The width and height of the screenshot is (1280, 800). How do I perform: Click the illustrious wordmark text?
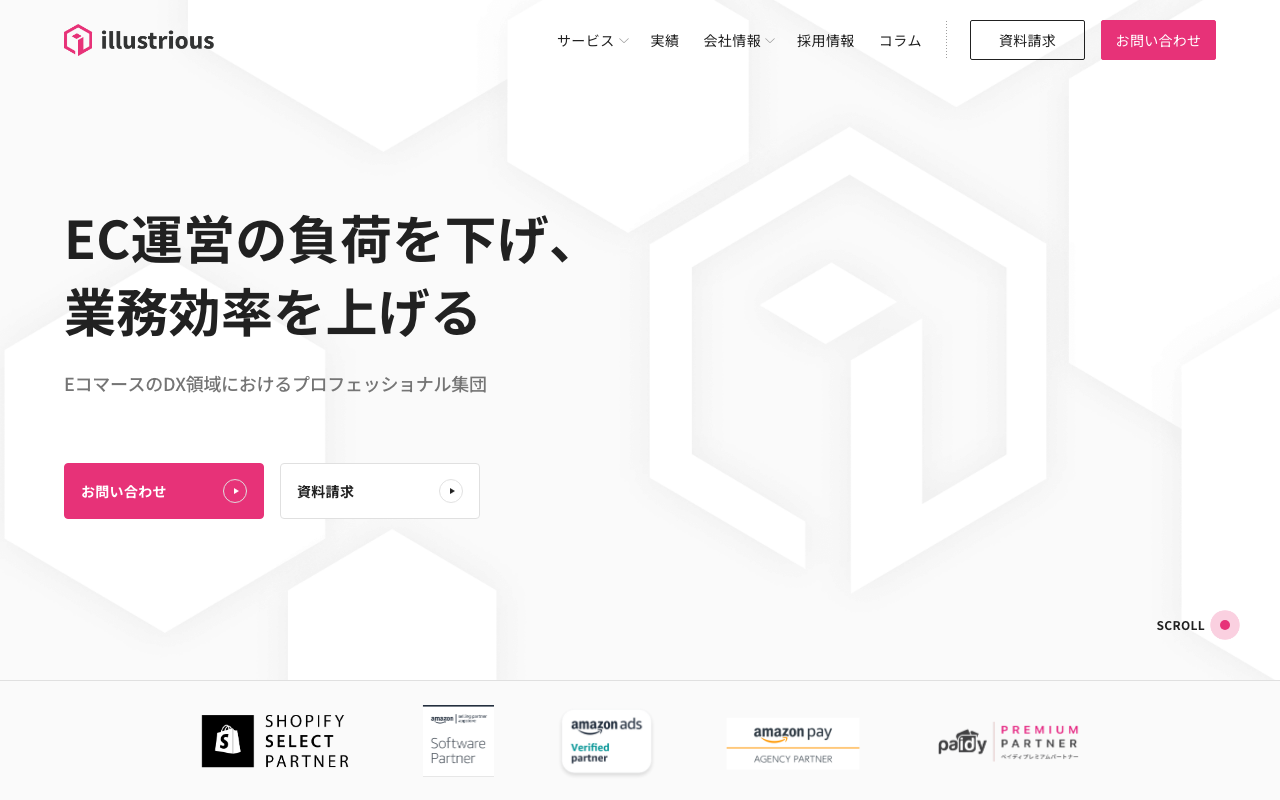[x=157, y=40]
